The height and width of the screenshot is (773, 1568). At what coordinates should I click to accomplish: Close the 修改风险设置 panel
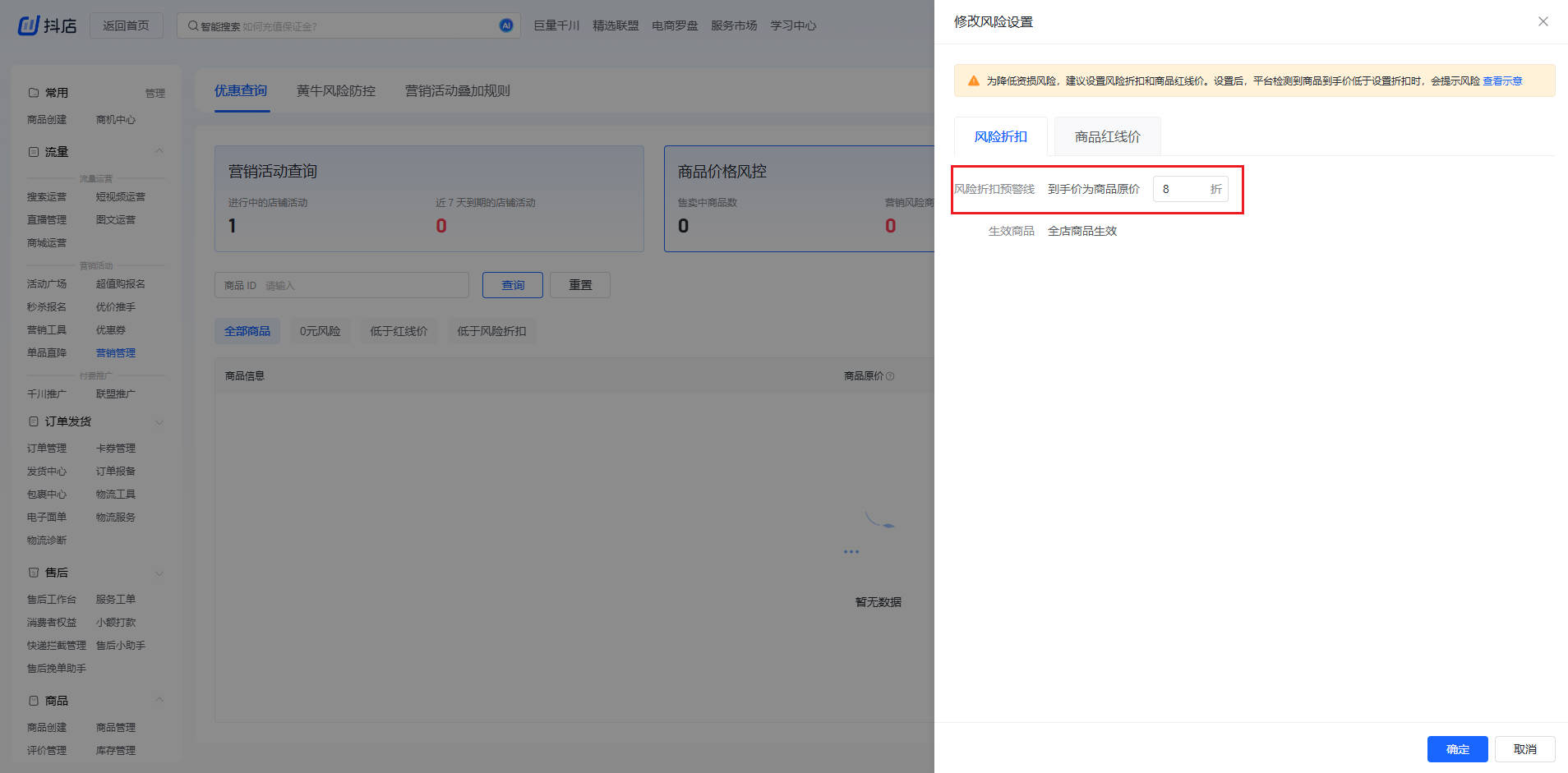point(1543,21)
